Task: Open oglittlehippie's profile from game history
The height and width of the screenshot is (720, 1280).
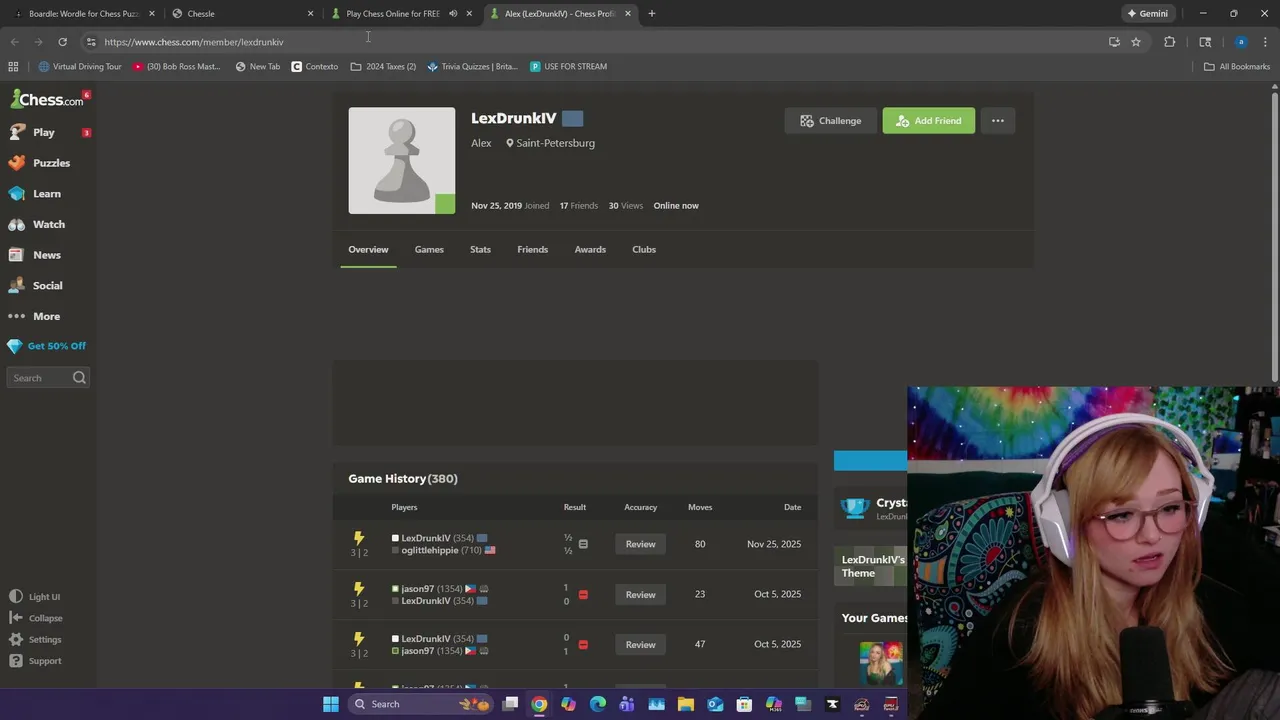Action: click(x=429, y=551)
